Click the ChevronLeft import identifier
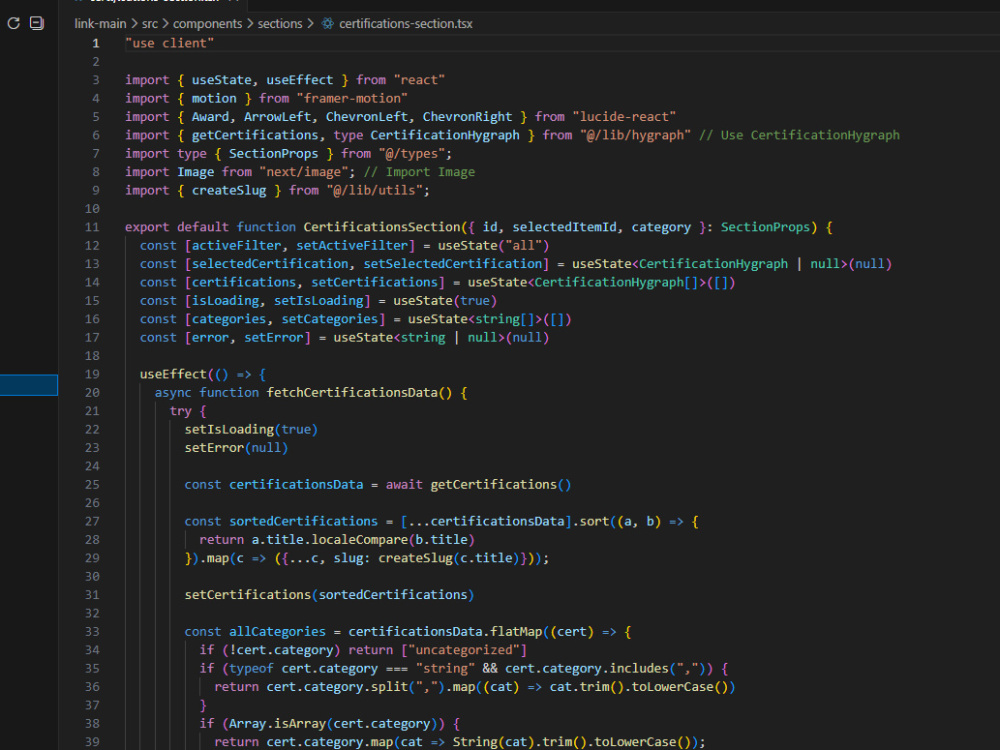Screen dimensions: 1000x750 (x=367, y=117)
